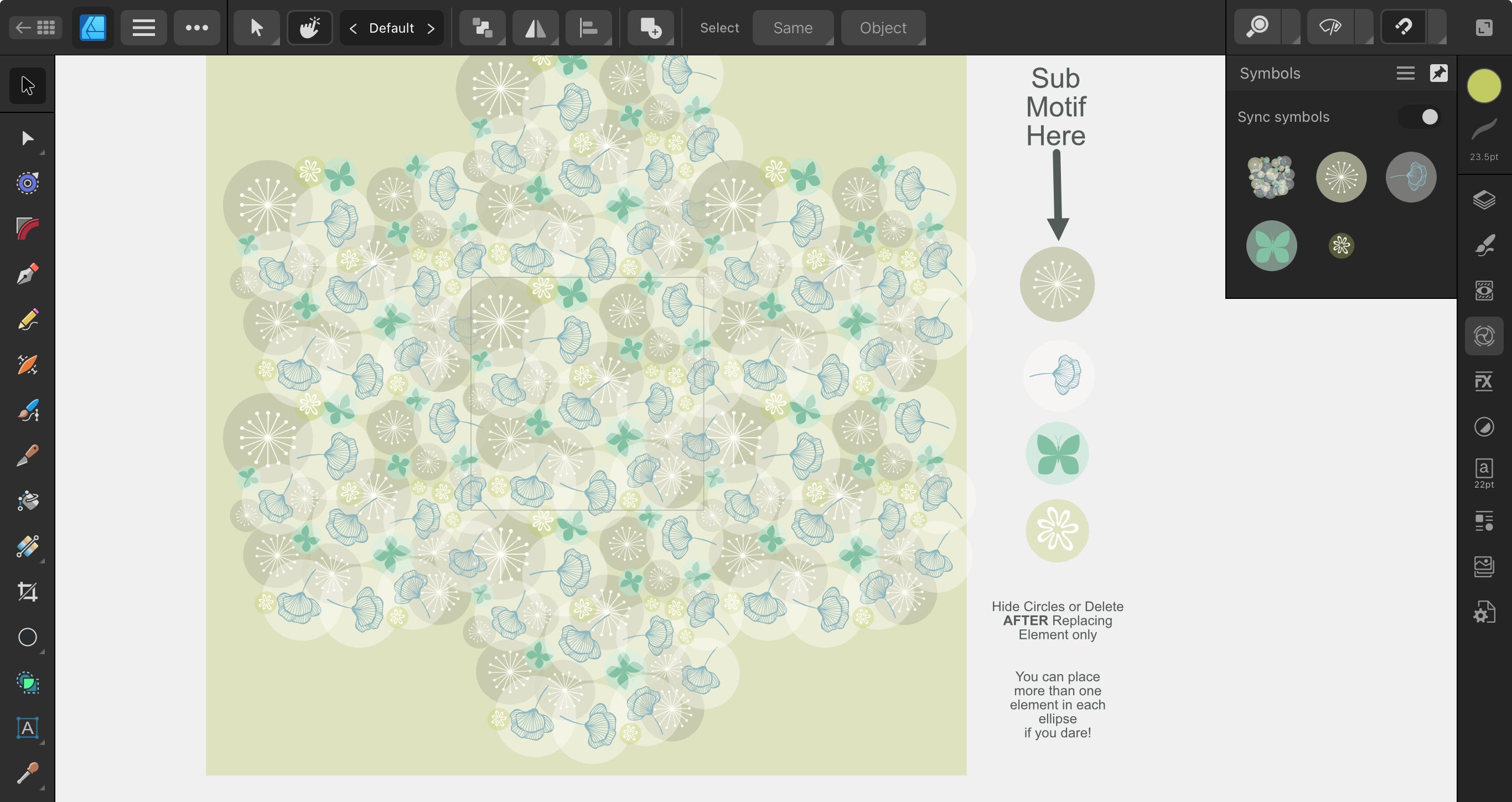Open the Layers studio panel
Screen dimensions: 1512x802
click(1483, 200)
